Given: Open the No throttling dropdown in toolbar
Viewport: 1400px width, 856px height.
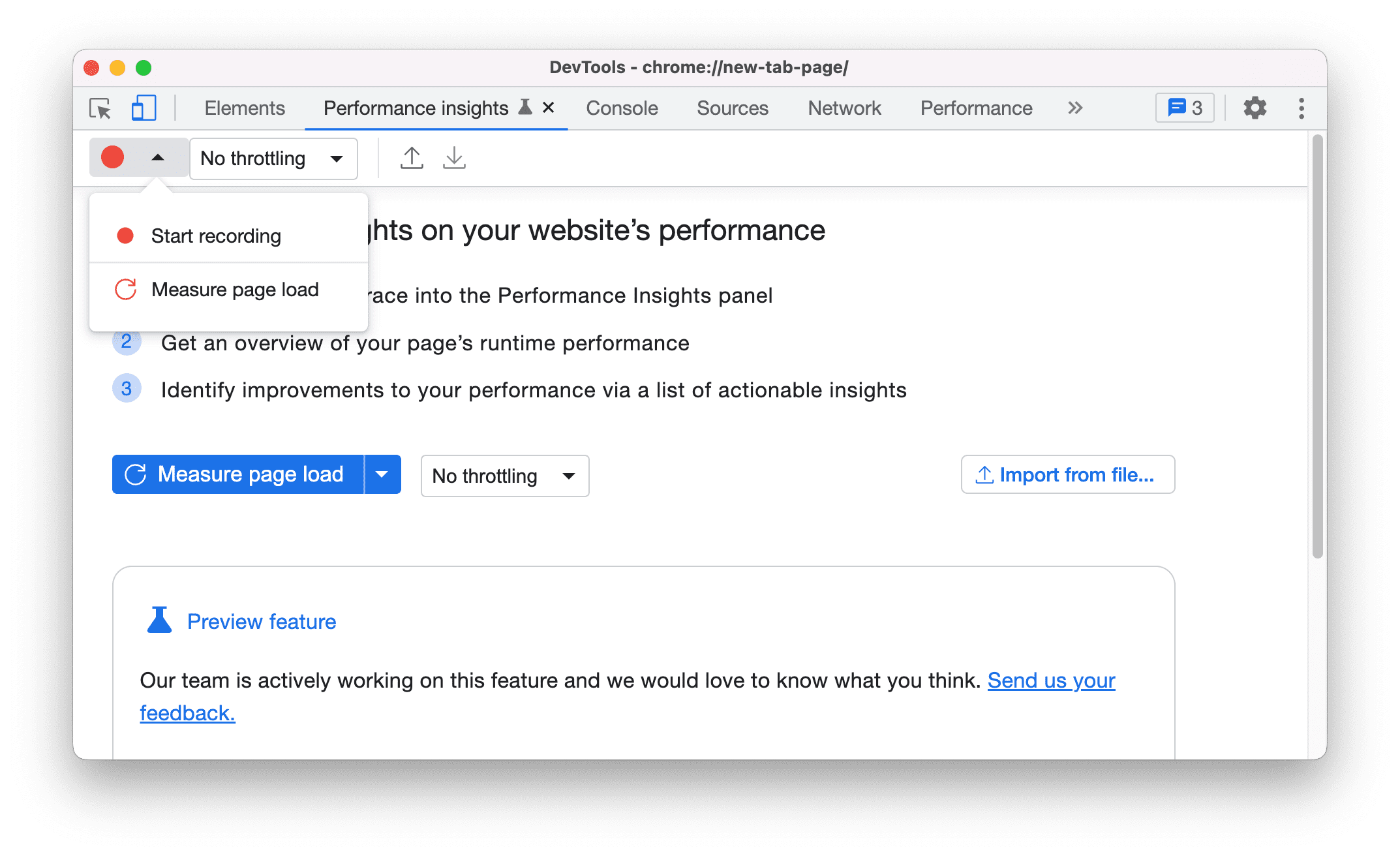Looking at the screenshot, I should (270, 158).
